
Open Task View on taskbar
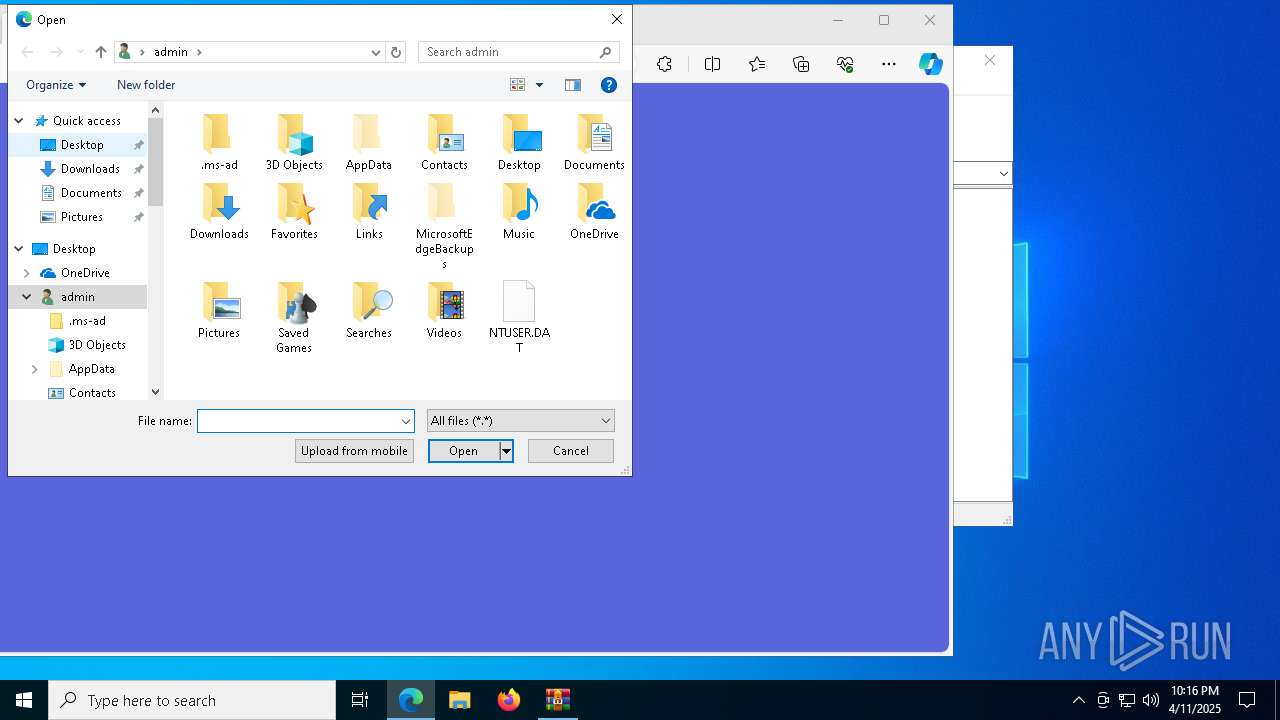(360, 700)
